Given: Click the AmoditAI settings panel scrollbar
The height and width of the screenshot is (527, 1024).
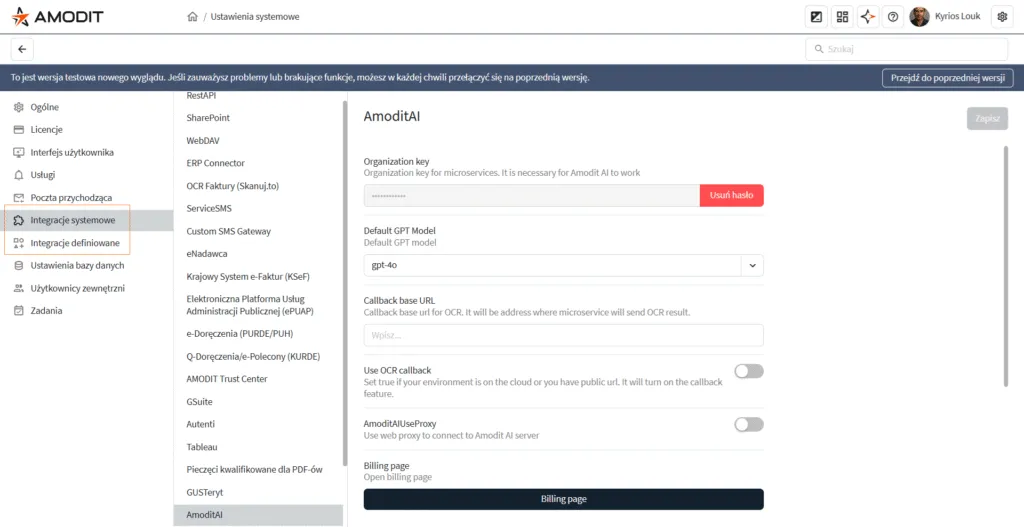Looking at the screenshot, I should tap(1006, 266).
